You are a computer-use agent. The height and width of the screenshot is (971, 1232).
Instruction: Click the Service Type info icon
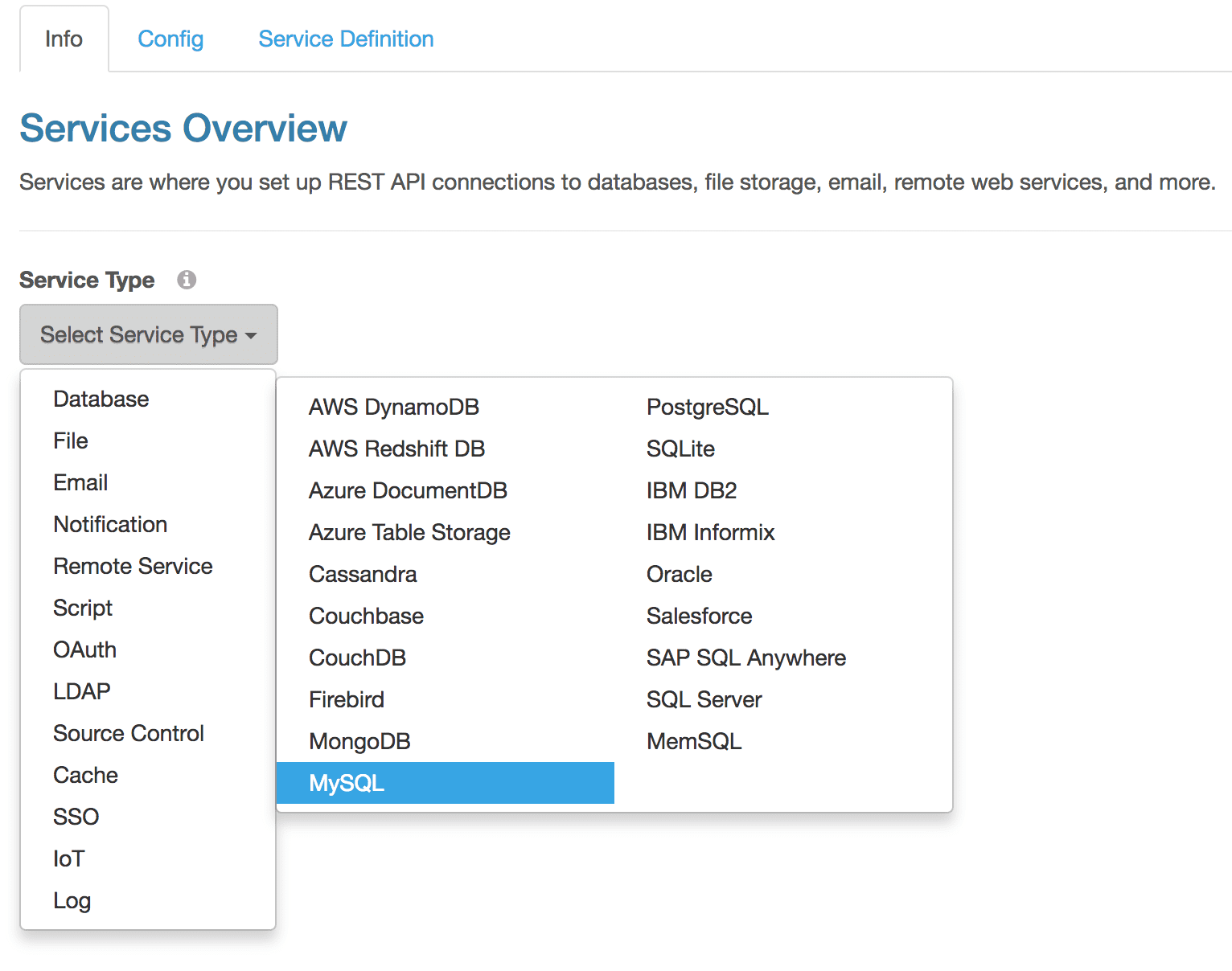(187, 280)
